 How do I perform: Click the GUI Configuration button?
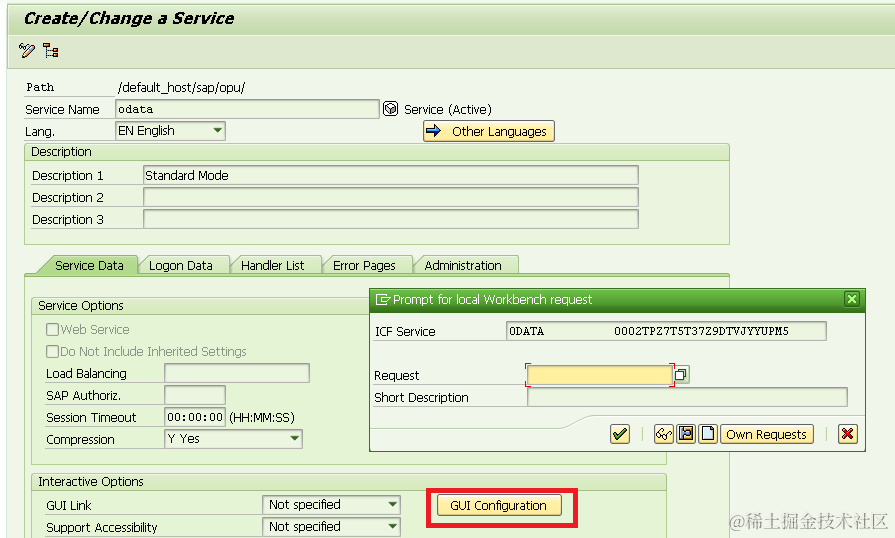pyautogui.click(x=499, y=505)
